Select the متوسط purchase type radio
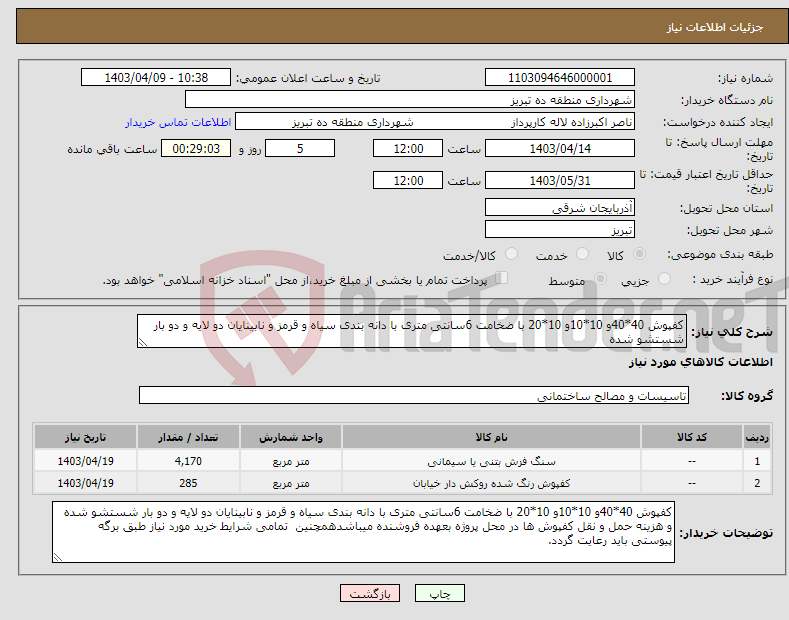789x620 pixels. (600, 278)
